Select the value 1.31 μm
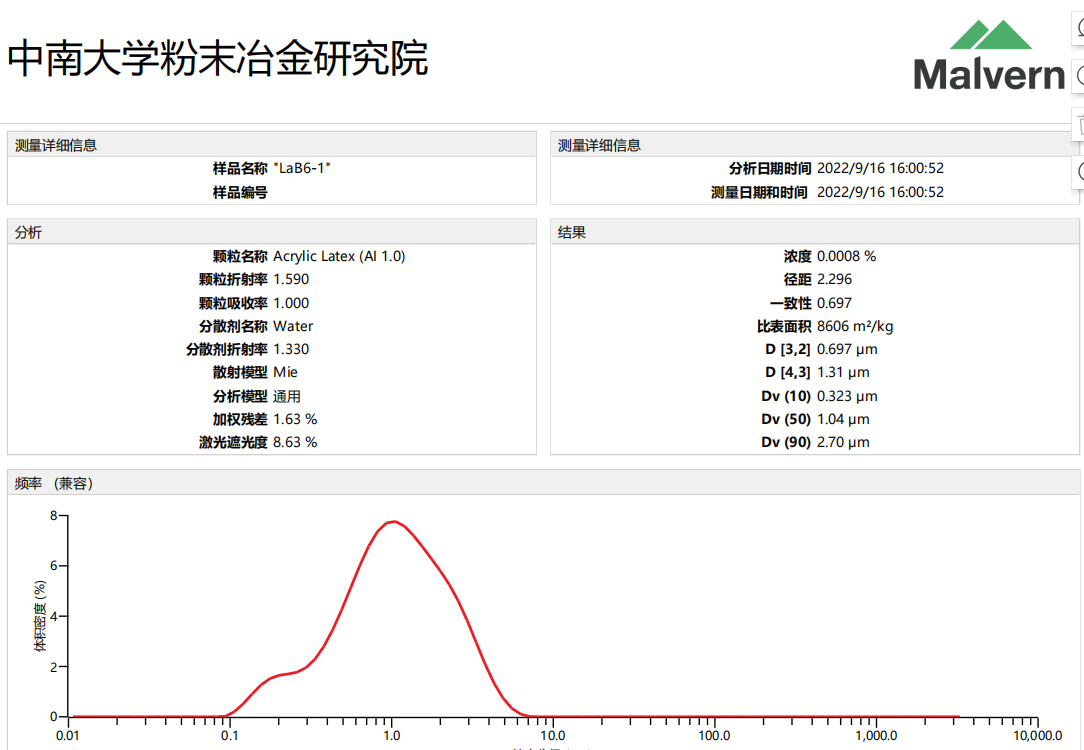1084x750 pixels. click(x=843, y=373)
